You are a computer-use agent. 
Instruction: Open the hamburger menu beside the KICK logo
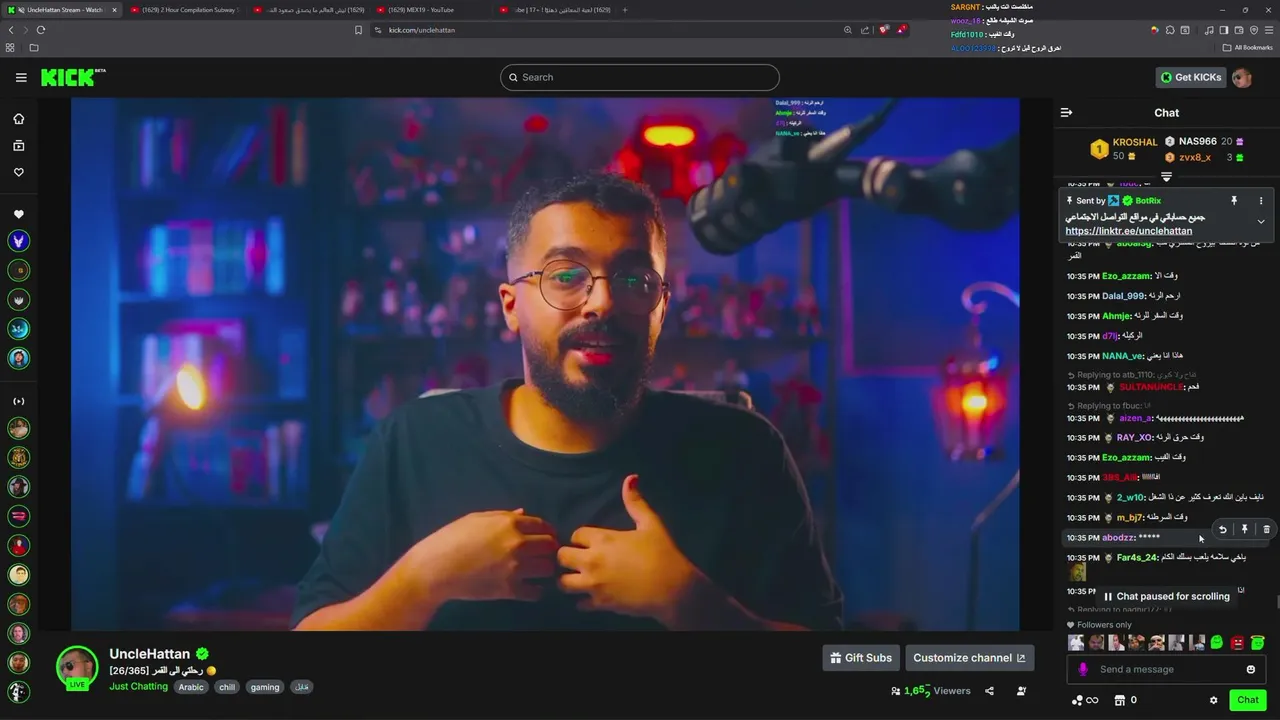[21, 77]
